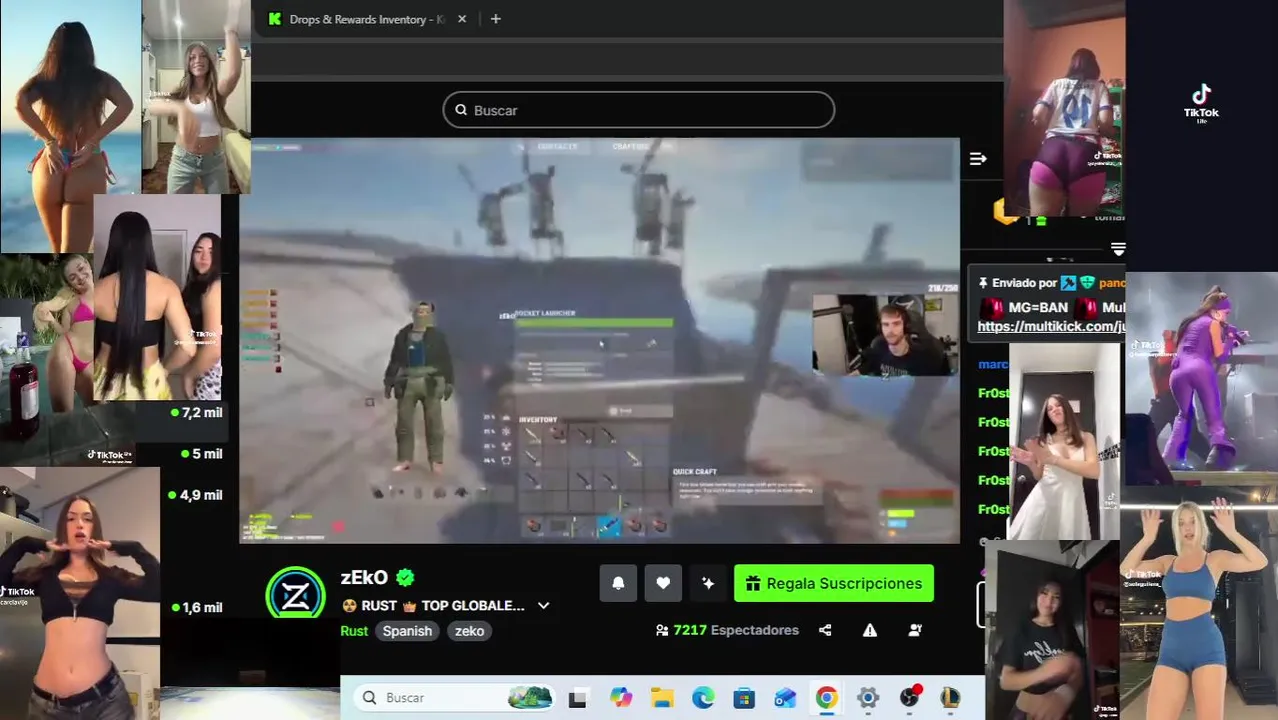Open a new browser tab with plus
Image resolution: width=1278 pixels, height=720 pixels.
click(495, 19)
